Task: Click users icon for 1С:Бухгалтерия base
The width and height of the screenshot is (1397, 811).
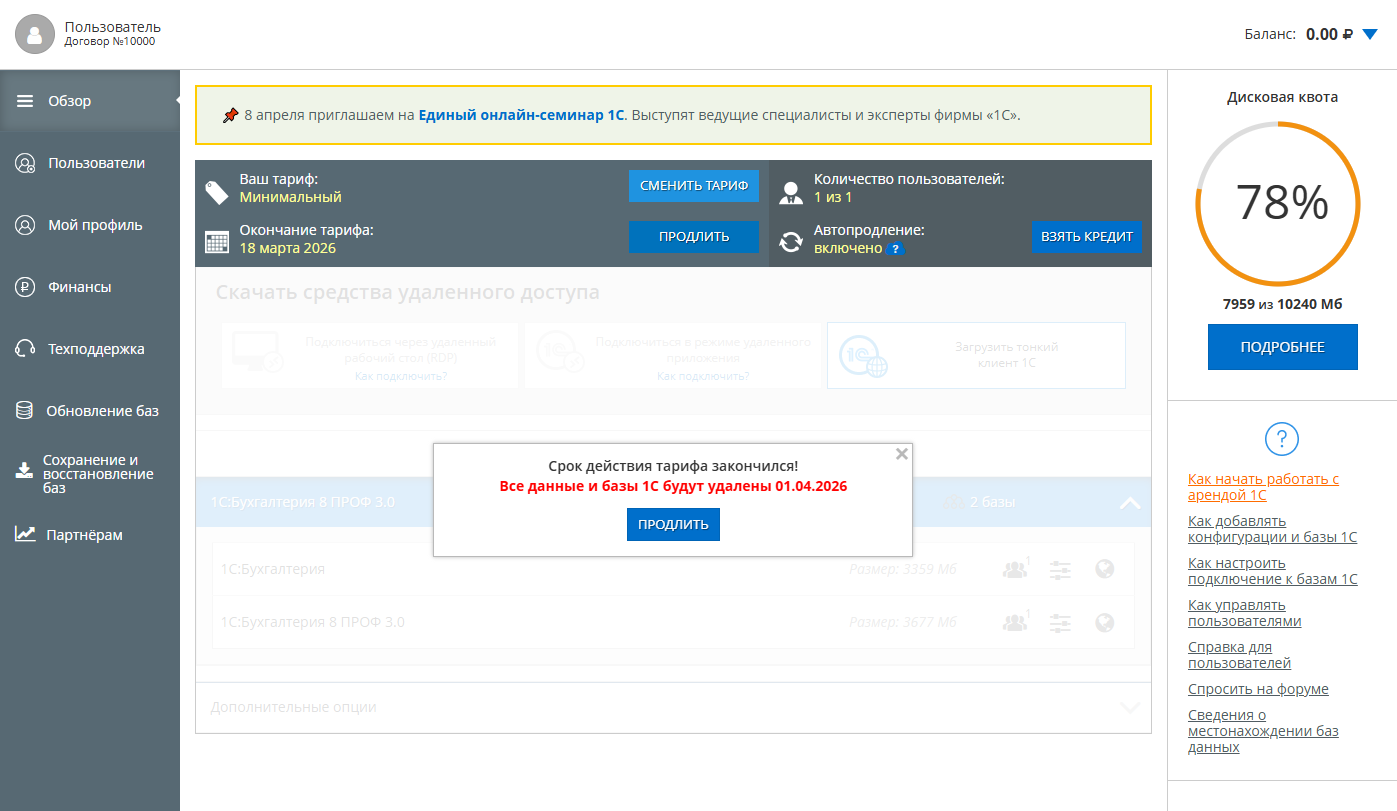Action: (1015, 569)
